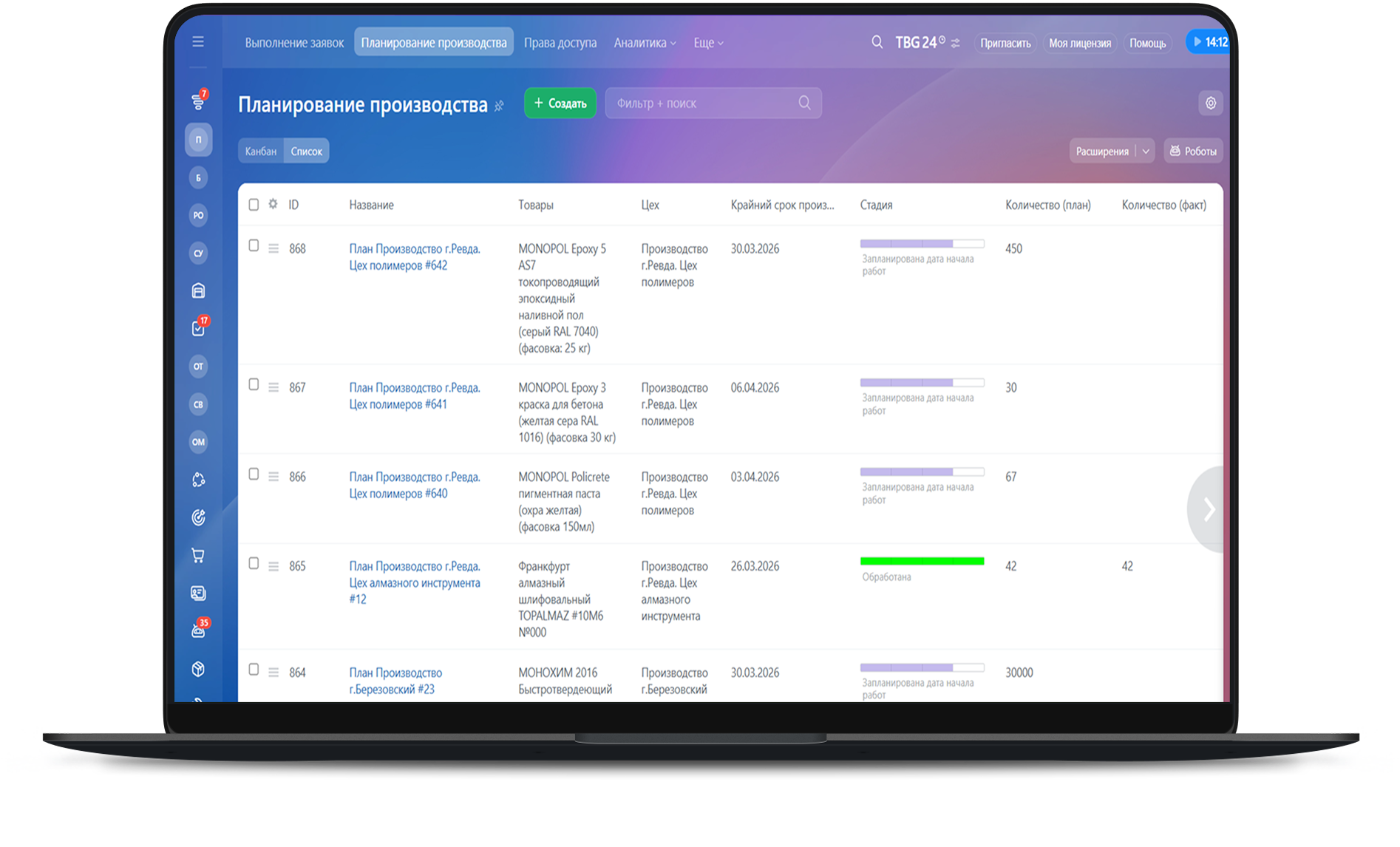Image resolution: width=1400 pixels, height=847 pixels.
Task: Open the tasks icon with badge 17
Action: [198, 328]
